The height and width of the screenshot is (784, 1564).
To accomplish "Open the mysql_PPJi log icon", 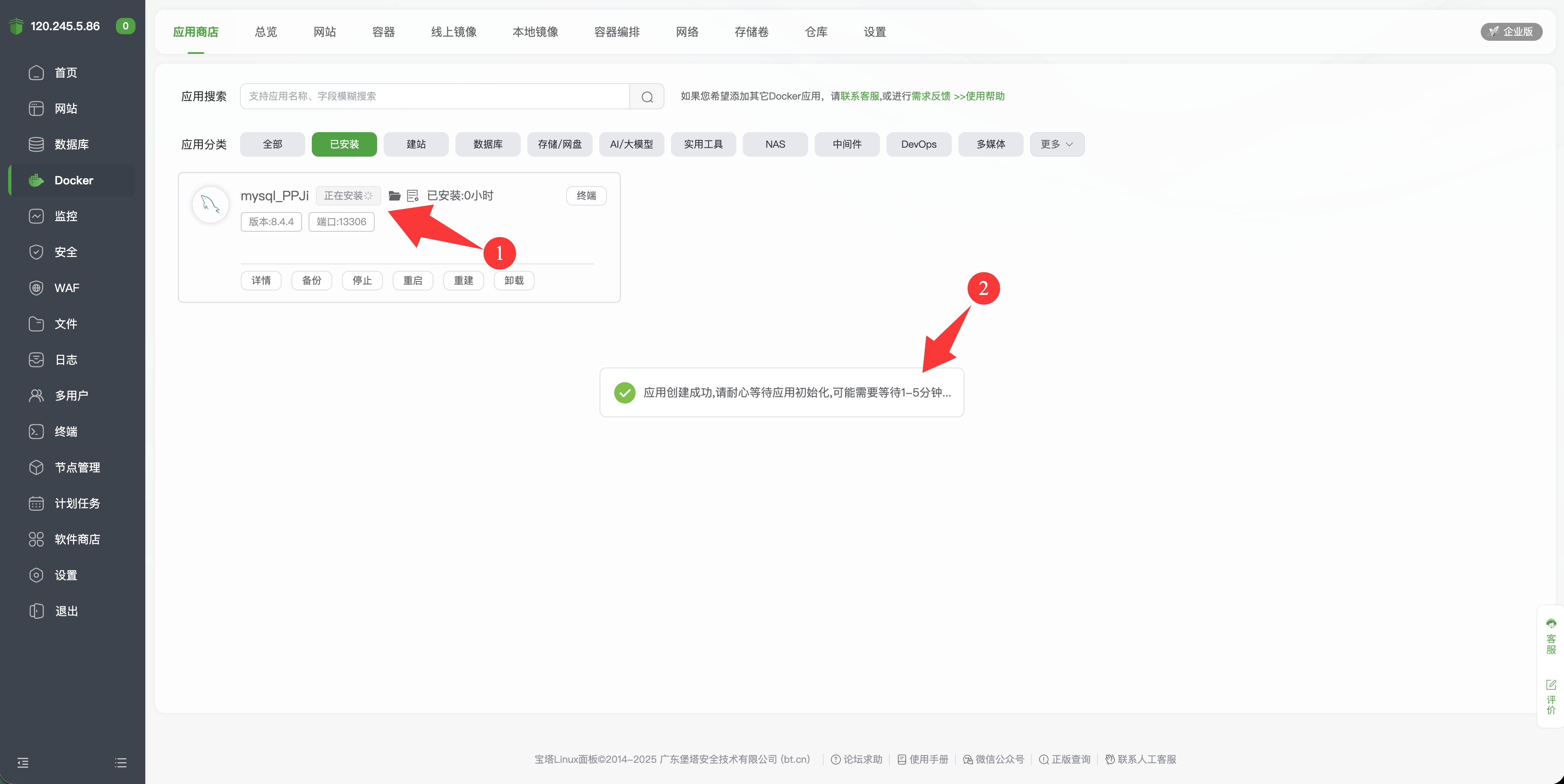I will click(413, 195).
